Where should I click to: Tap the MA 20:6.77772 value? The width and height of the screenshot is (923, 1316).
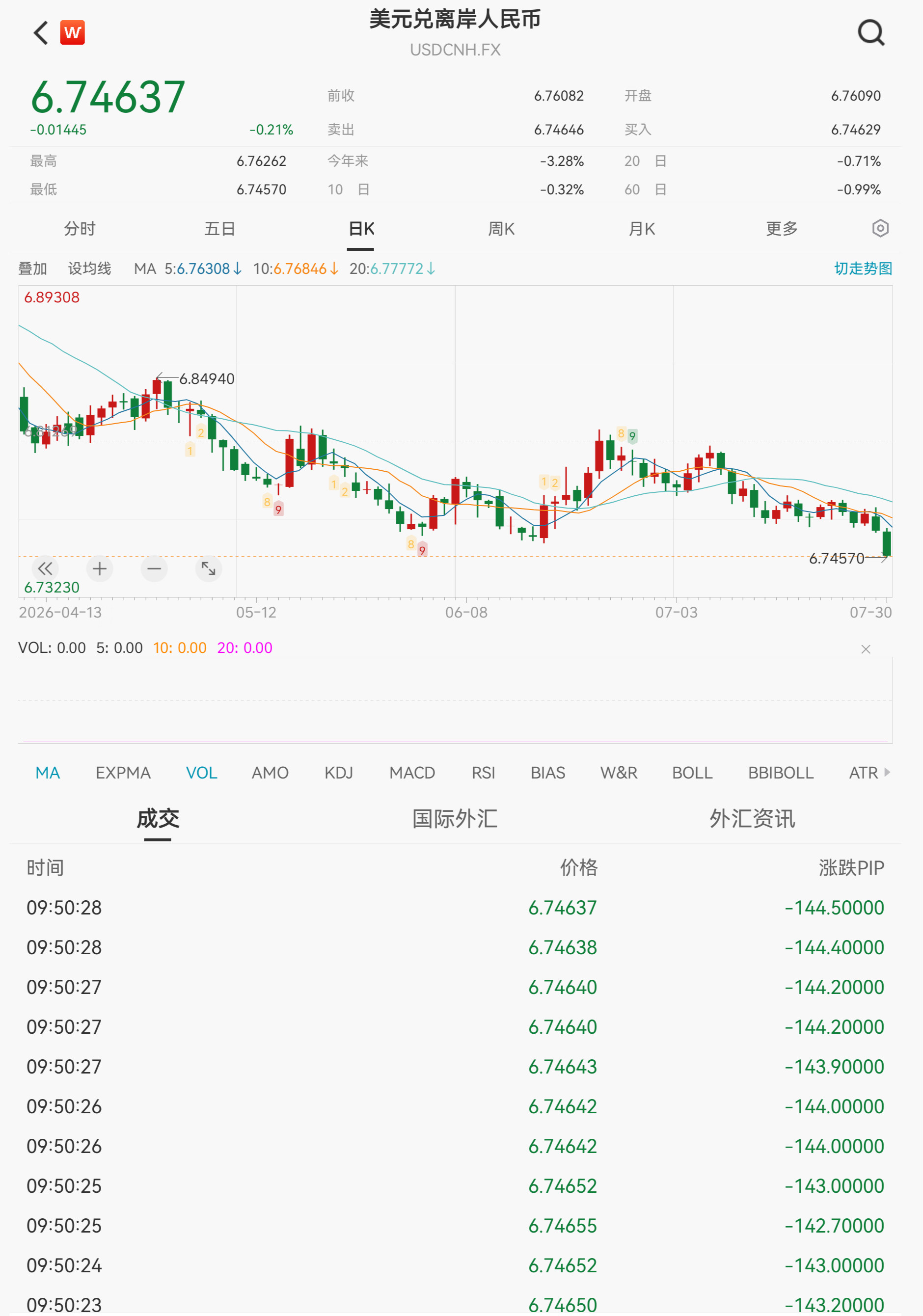click(393, 268)
